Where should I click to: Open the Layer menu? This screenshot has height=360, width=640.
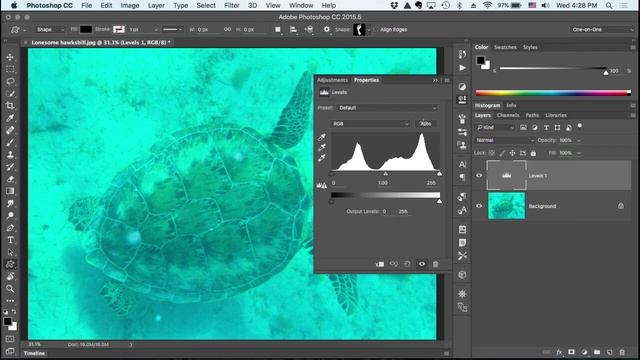(156, 5)
